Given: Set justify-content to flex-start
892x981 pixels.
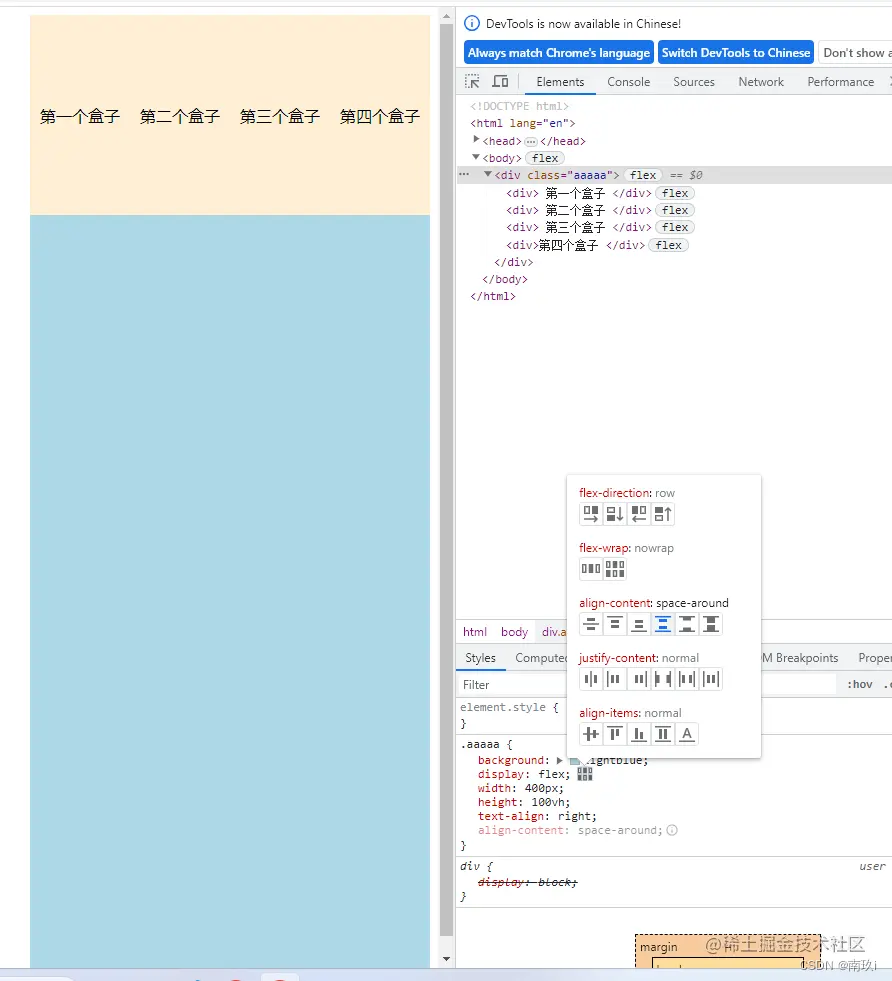Looking at the screenshot, I should click(x=615, y=679).
